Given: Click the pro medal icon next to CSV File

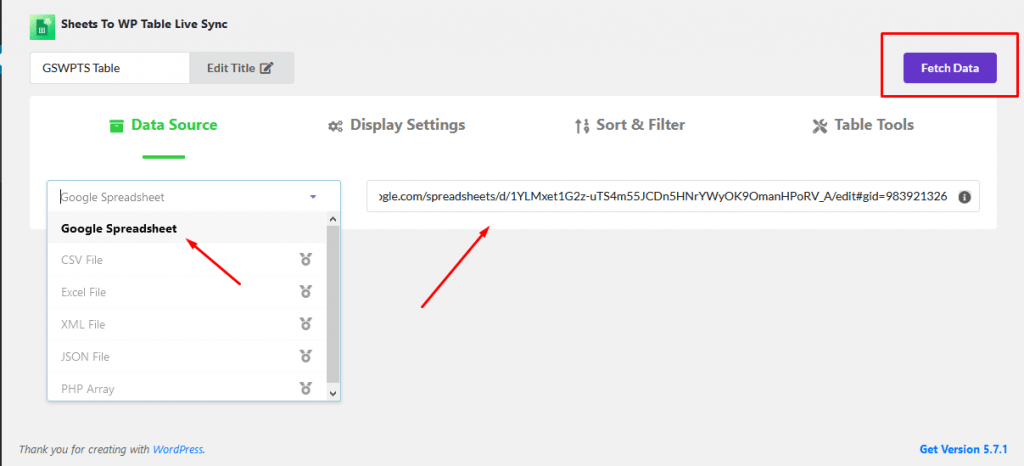Looking at the screenshot, I should [x=305, y=260].
